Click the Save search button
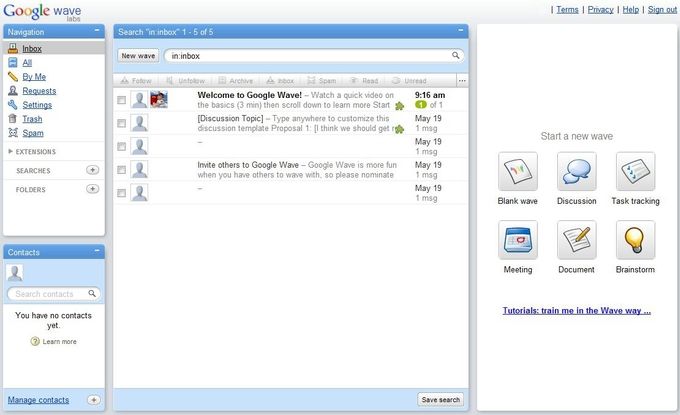Image resolution: width=680 pixels, height=415 pixels. pos(441,399)
